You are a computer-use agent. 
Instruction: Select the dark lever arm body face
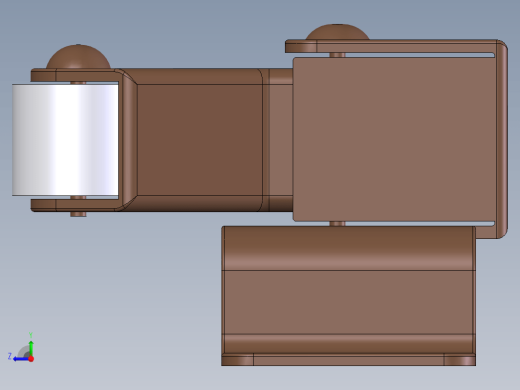200,140
